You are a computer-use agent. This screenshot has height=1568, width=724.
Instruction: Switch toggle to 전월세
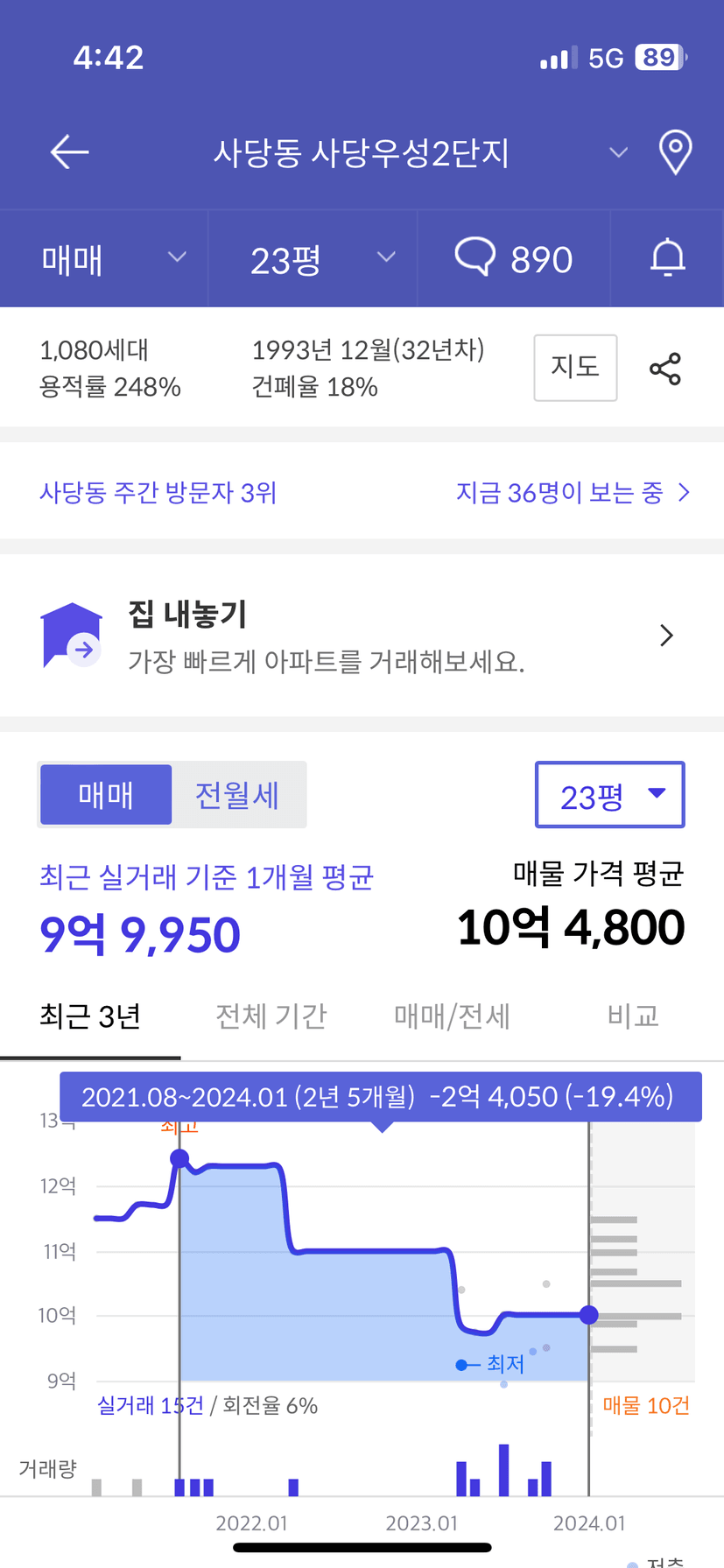(237, 795)
